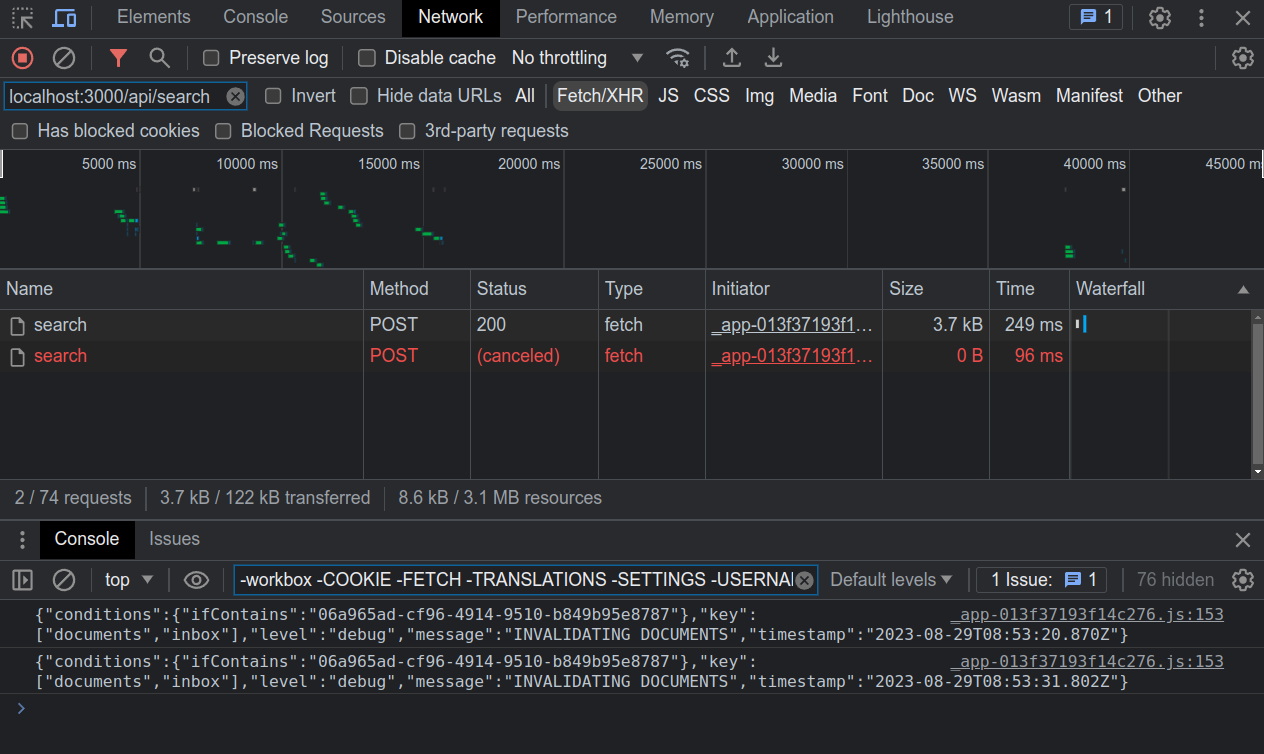Viewport: 1264px width, 754px height.
Task: Create live expression with eye icon
Action: (x=196, y=580)
